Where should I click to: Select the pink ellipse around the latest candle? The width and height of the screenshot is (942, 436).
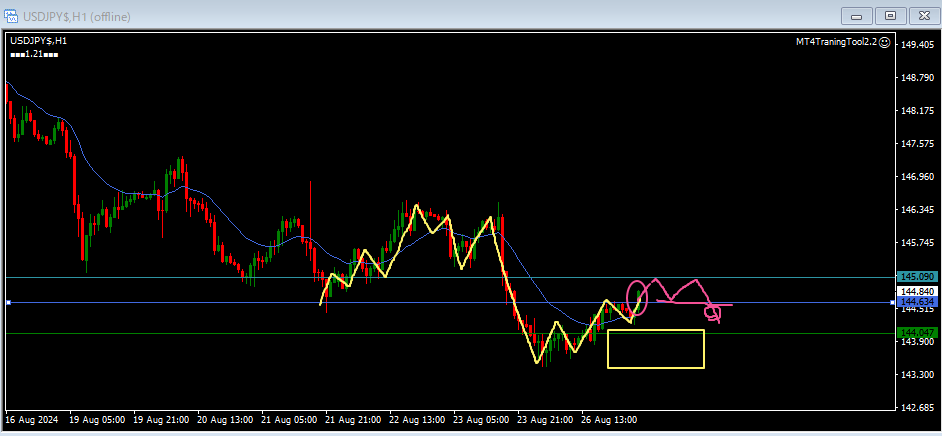[x=636, y=297]
